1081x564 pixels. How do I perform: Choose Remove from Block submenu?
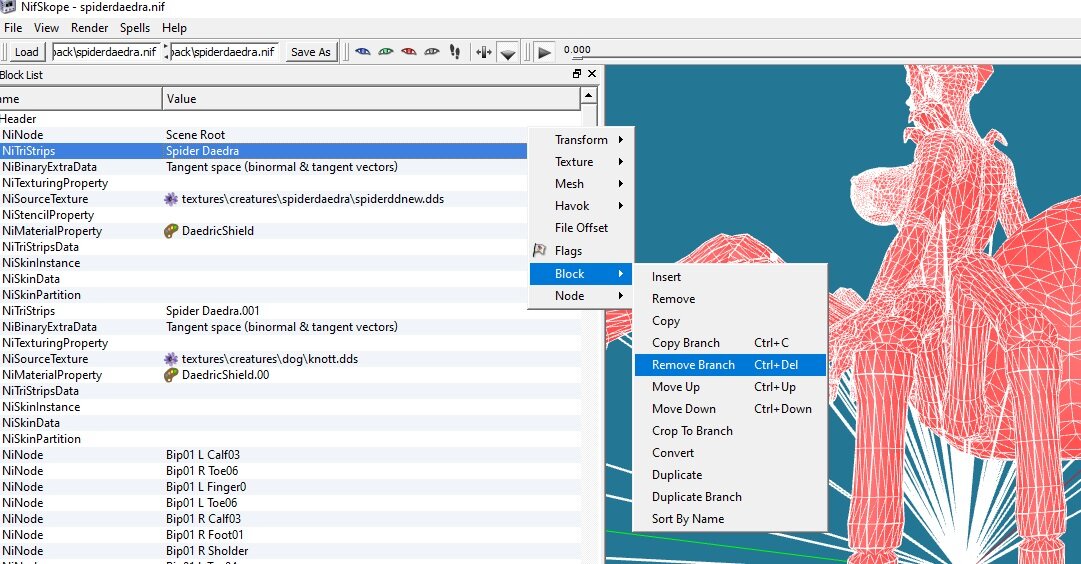(730, 299)
